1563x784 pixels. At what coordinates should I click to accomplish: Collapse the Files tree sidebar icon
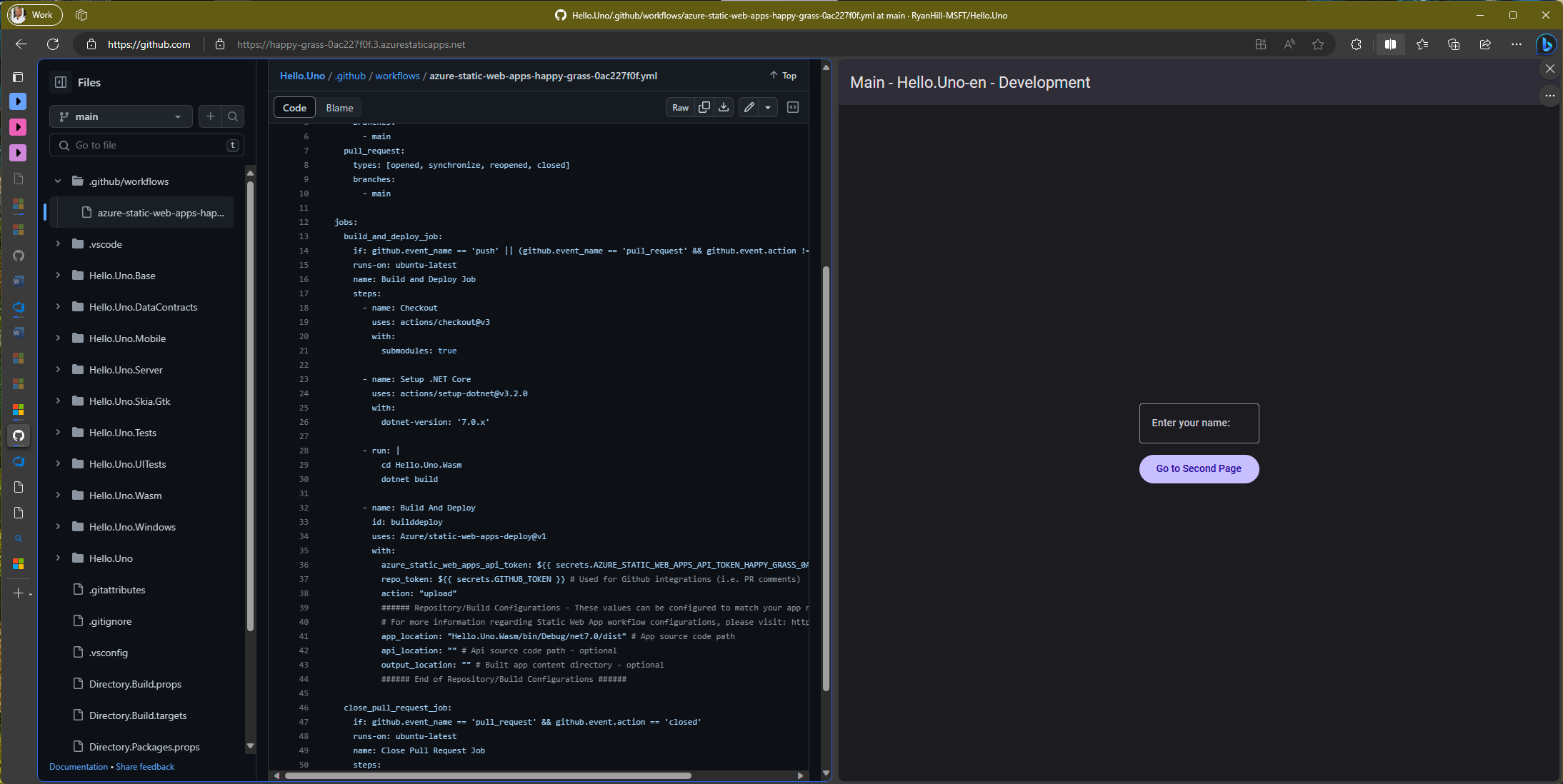(61, 82)
